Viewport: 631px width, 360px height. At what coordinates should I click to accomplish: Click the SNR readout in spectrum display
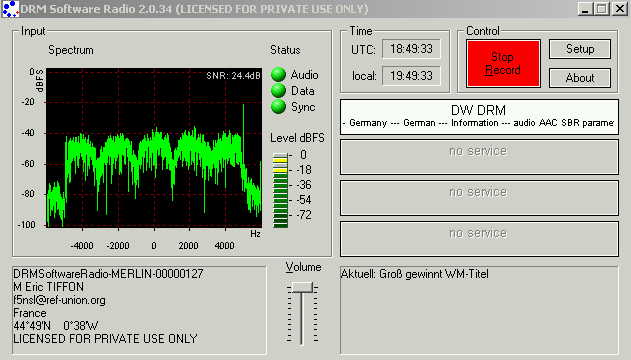pos(233,76)
